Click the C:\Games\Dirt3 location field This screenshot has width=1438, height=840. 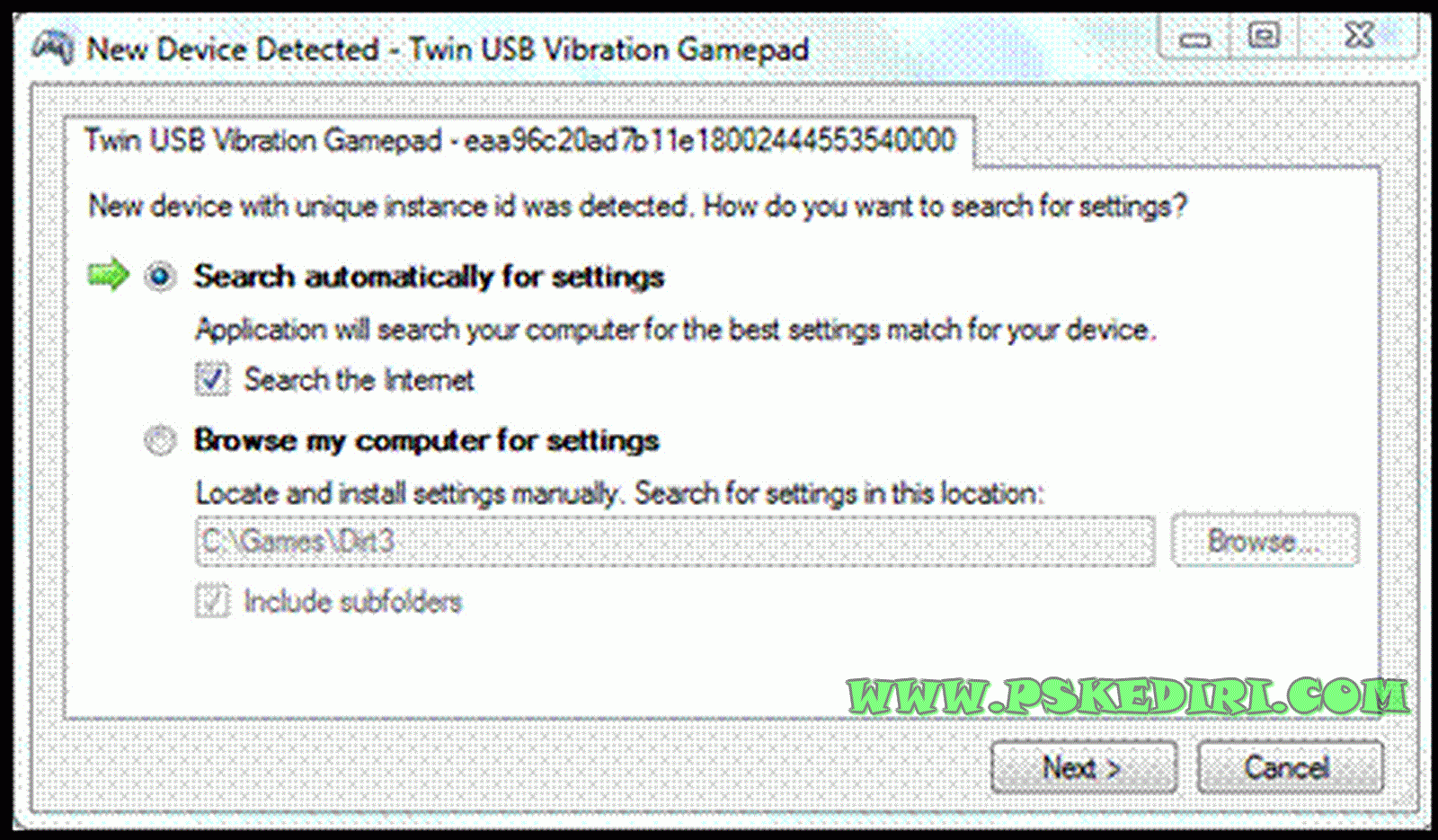(675, 541)
